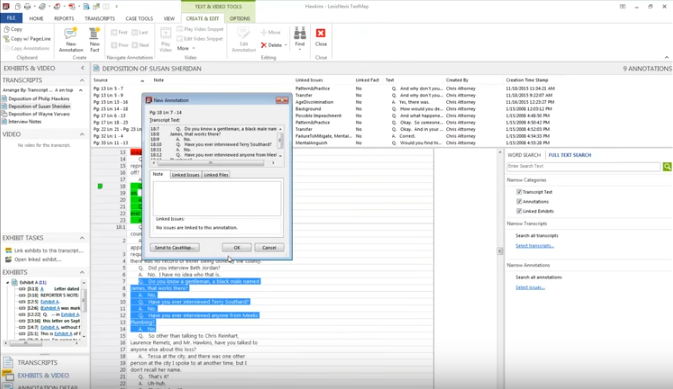Viewport: 673px width, 389px height.
Task: Switch to the HOME ribbon tab
Action: 36,18
